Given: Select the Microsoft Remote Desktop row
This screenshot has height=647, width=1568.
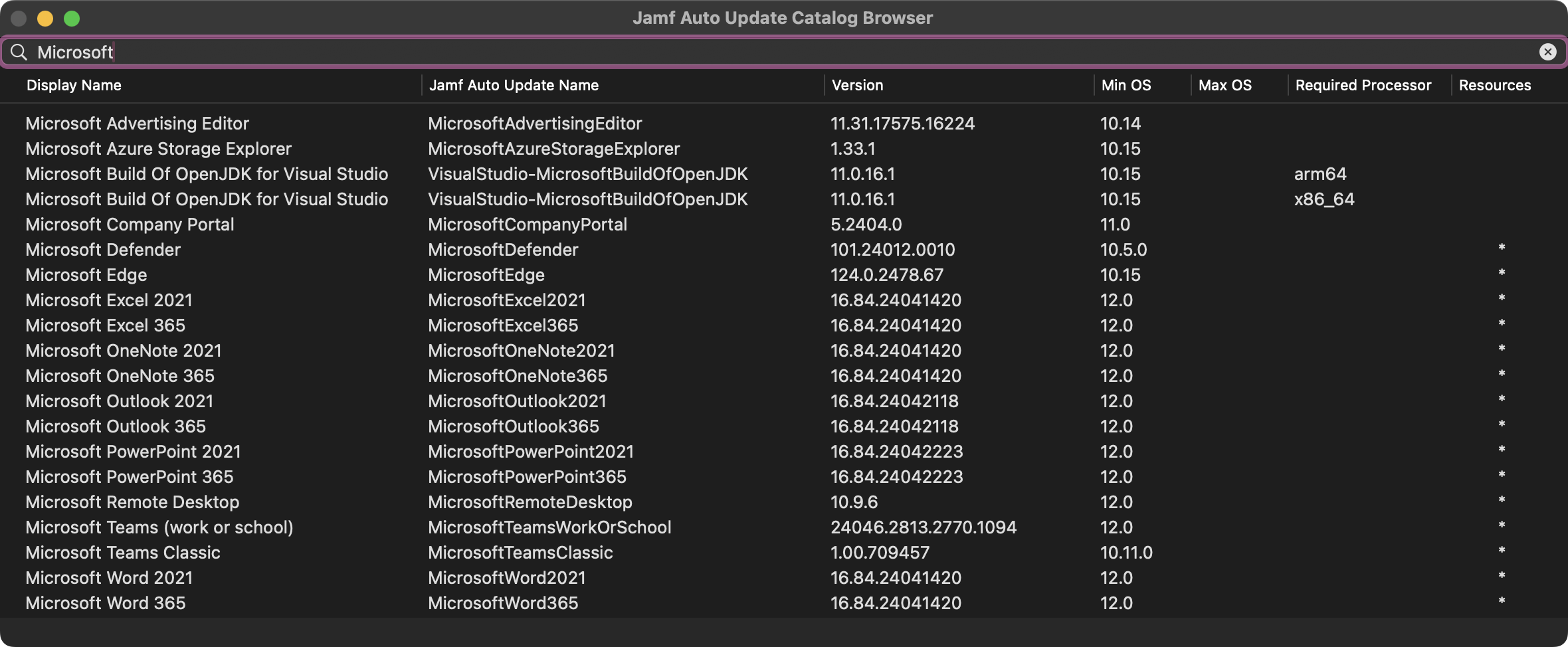Looking at the screenshot, I should (784, 502).
